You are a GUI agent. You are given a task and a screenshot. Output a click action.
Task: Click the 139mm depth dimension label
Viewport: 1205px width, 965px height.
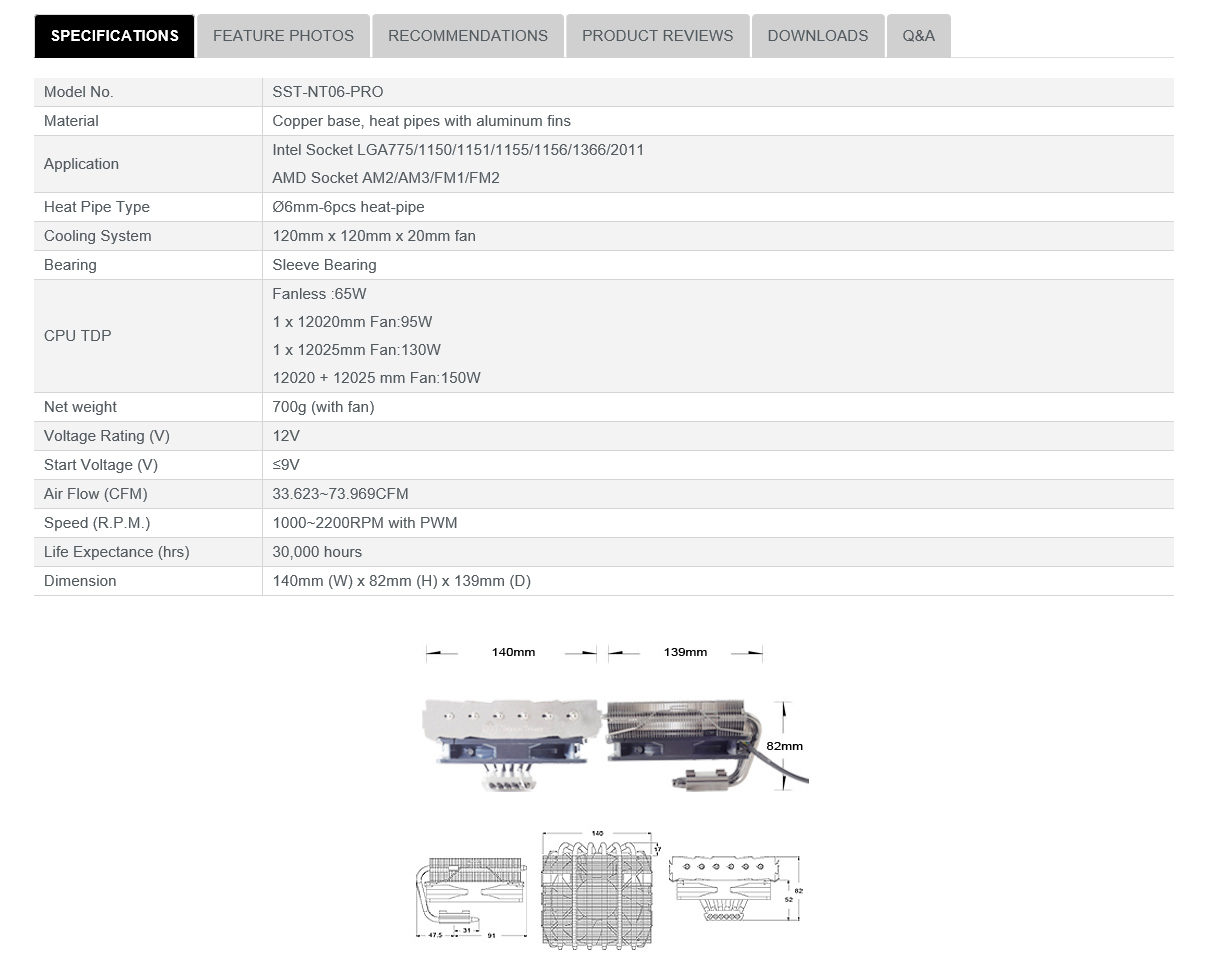click(685, 652)
